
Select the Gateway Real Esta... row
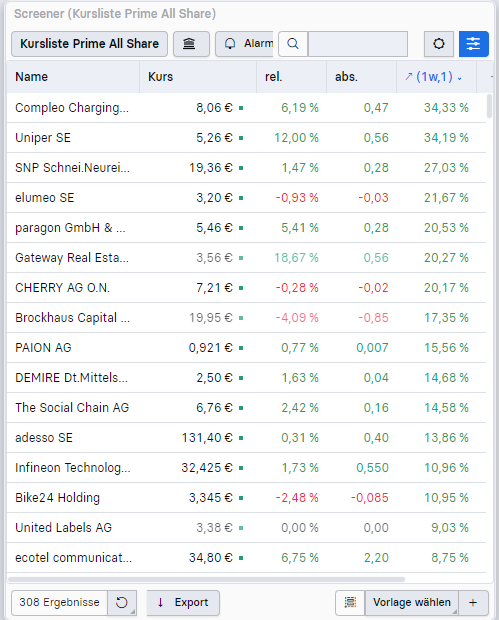(246, 258)
